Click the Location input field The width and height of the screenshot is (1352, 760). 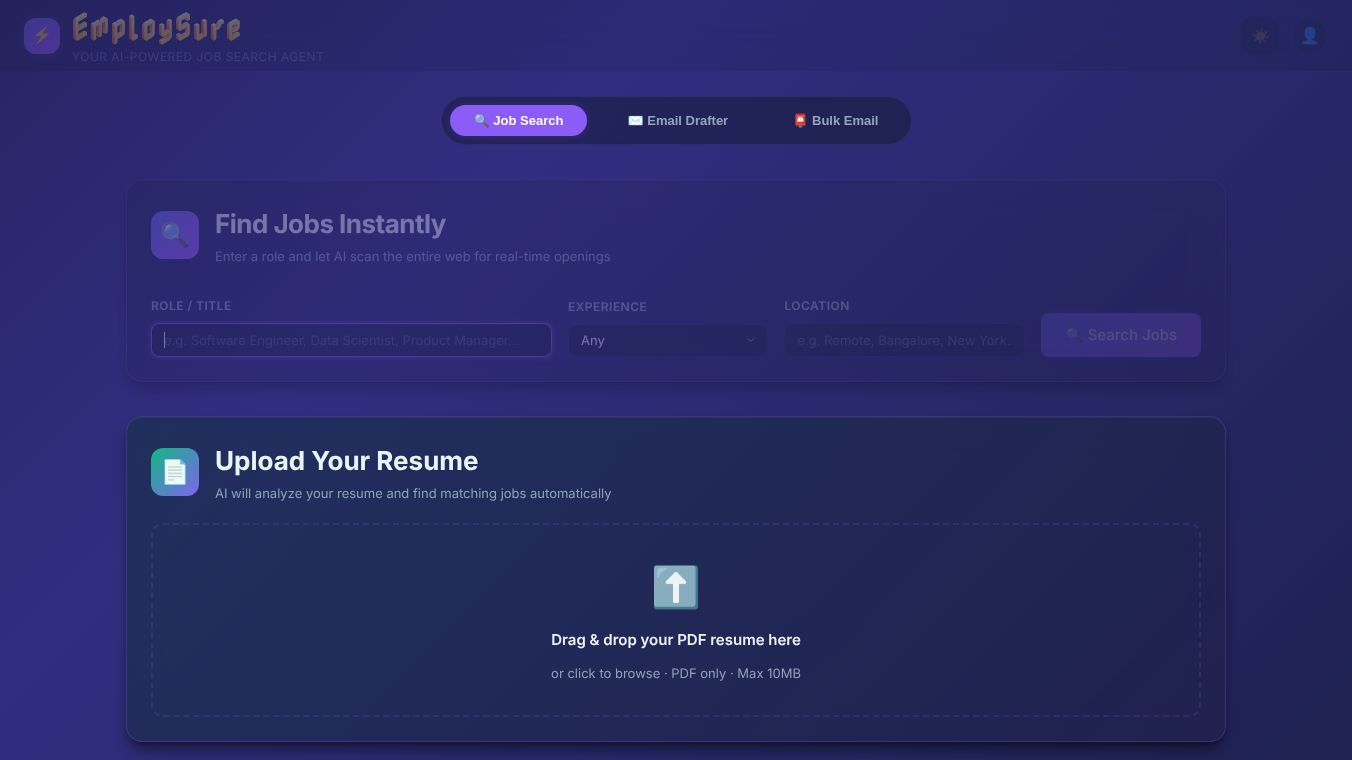point(904,340)
